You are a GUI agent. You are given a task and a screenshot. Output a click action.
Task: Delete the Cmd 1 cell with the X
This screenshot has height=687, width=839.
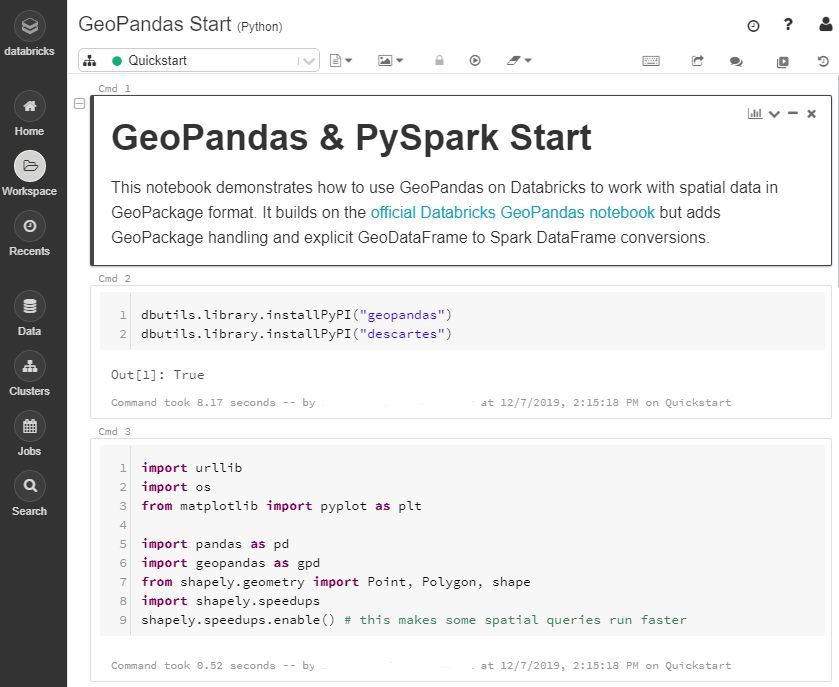tap(812, 113)
